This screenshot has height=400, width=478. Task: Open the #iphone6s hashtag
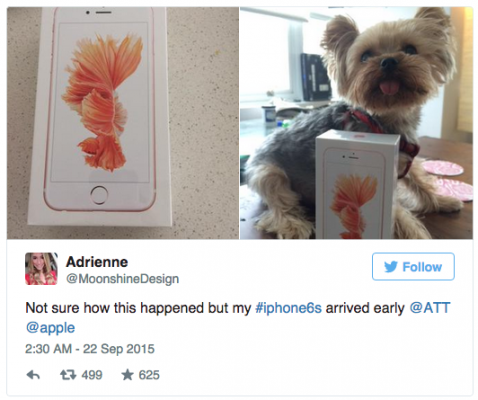[x=288, y=308]
